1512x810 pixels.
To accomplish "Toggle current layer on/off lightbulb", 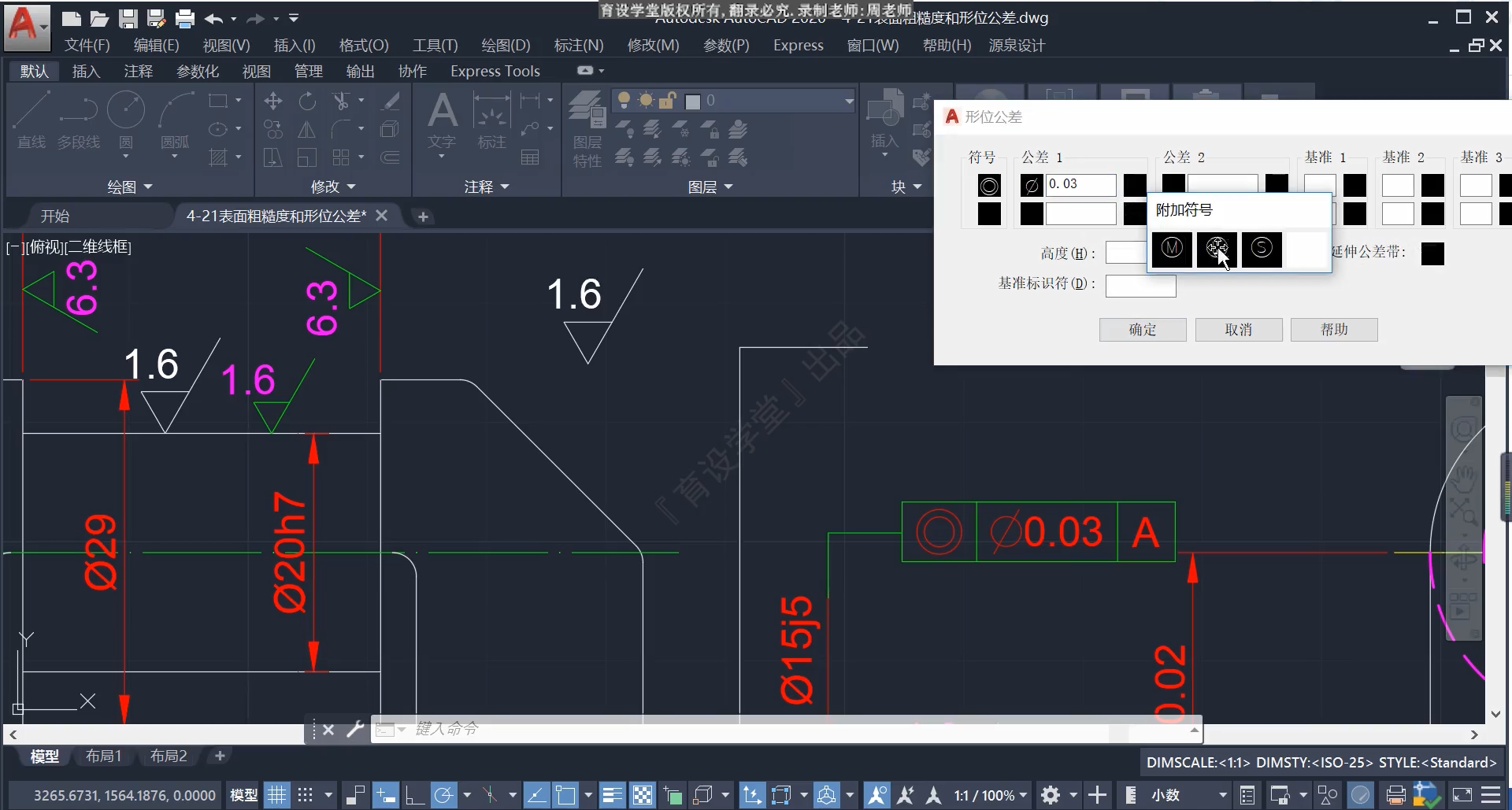I will pyautogui.click(x=624, y=100).
